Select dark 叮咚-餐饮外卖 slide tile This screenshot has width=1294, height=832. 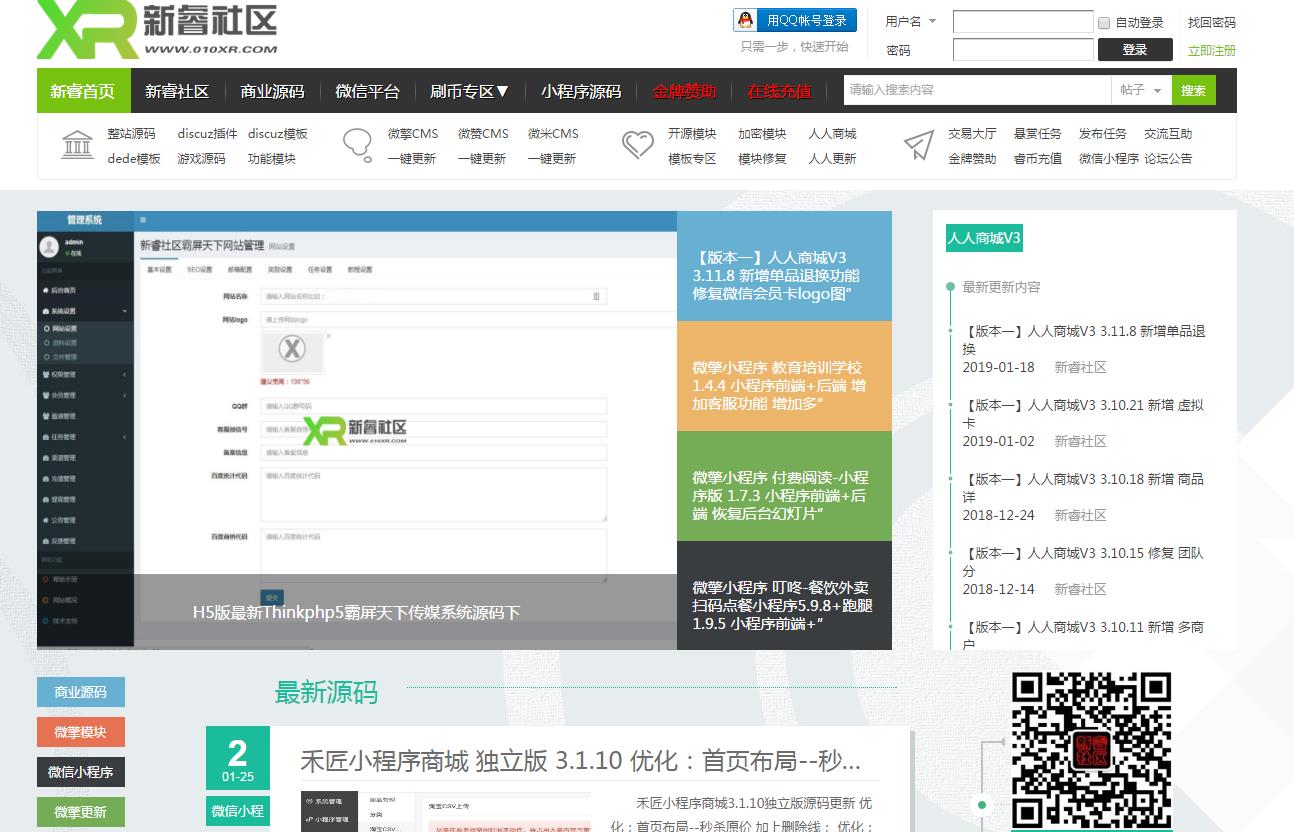click(784, 596)
